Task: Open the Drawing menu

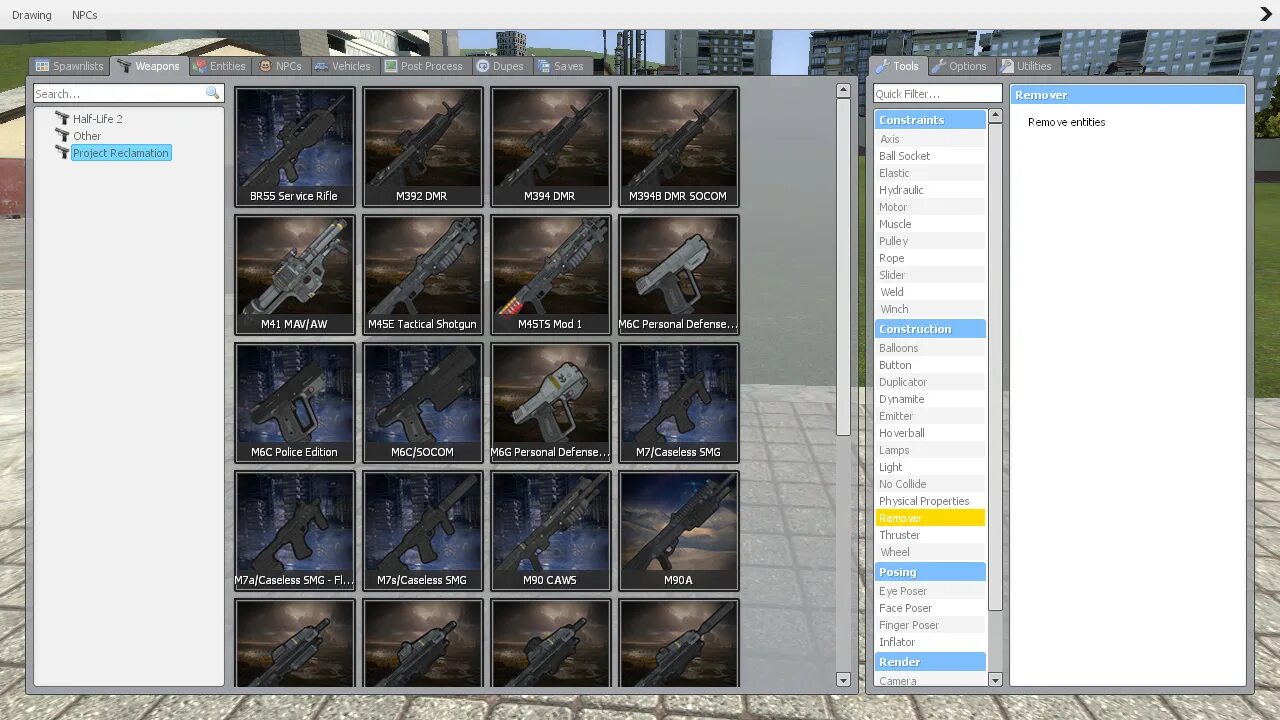Action: 32,15
